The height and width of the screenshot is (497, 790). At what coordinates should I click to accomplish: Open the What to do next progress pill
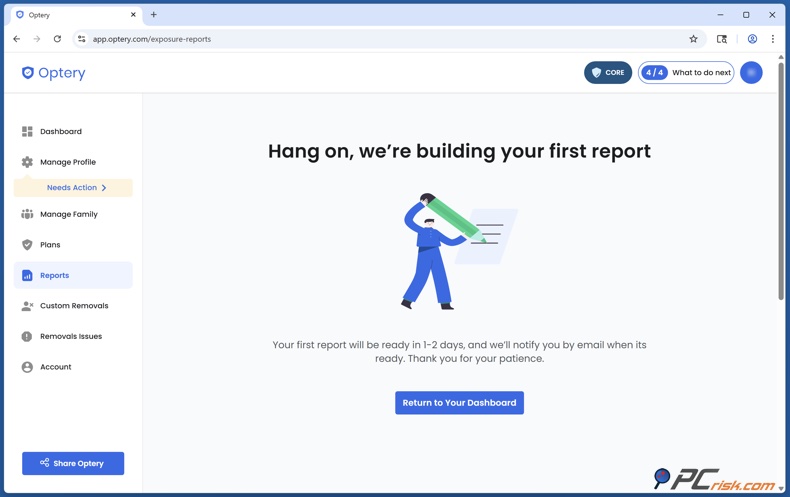pyautogui.click(x=686, y=73)
